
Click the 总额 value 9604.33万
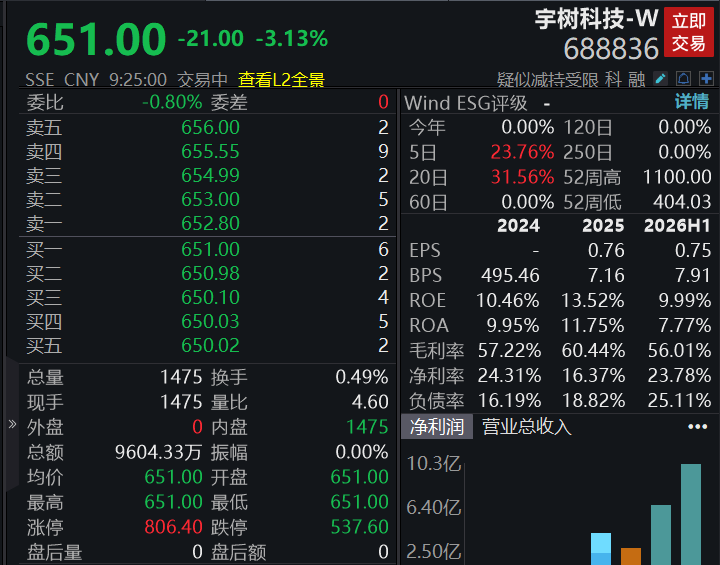158,452
